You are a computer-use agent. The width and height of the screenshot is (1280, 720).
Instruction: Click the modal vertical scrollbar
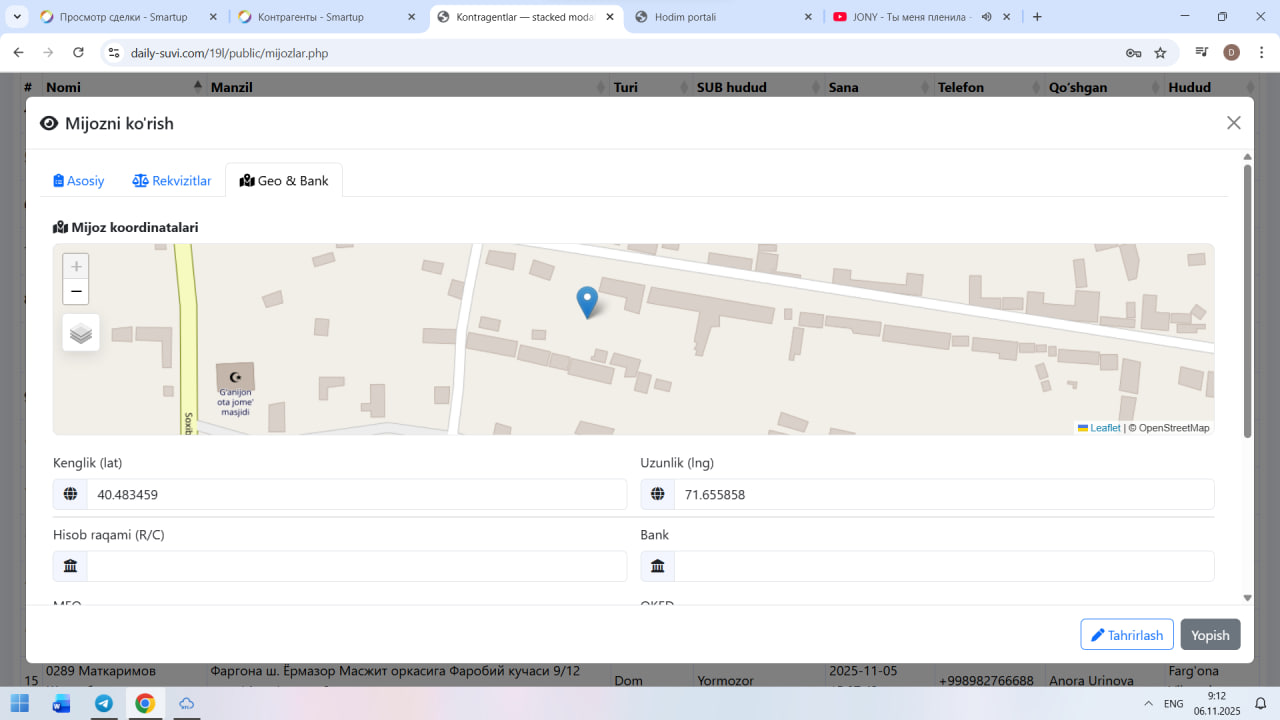(x=1247, y=300)
